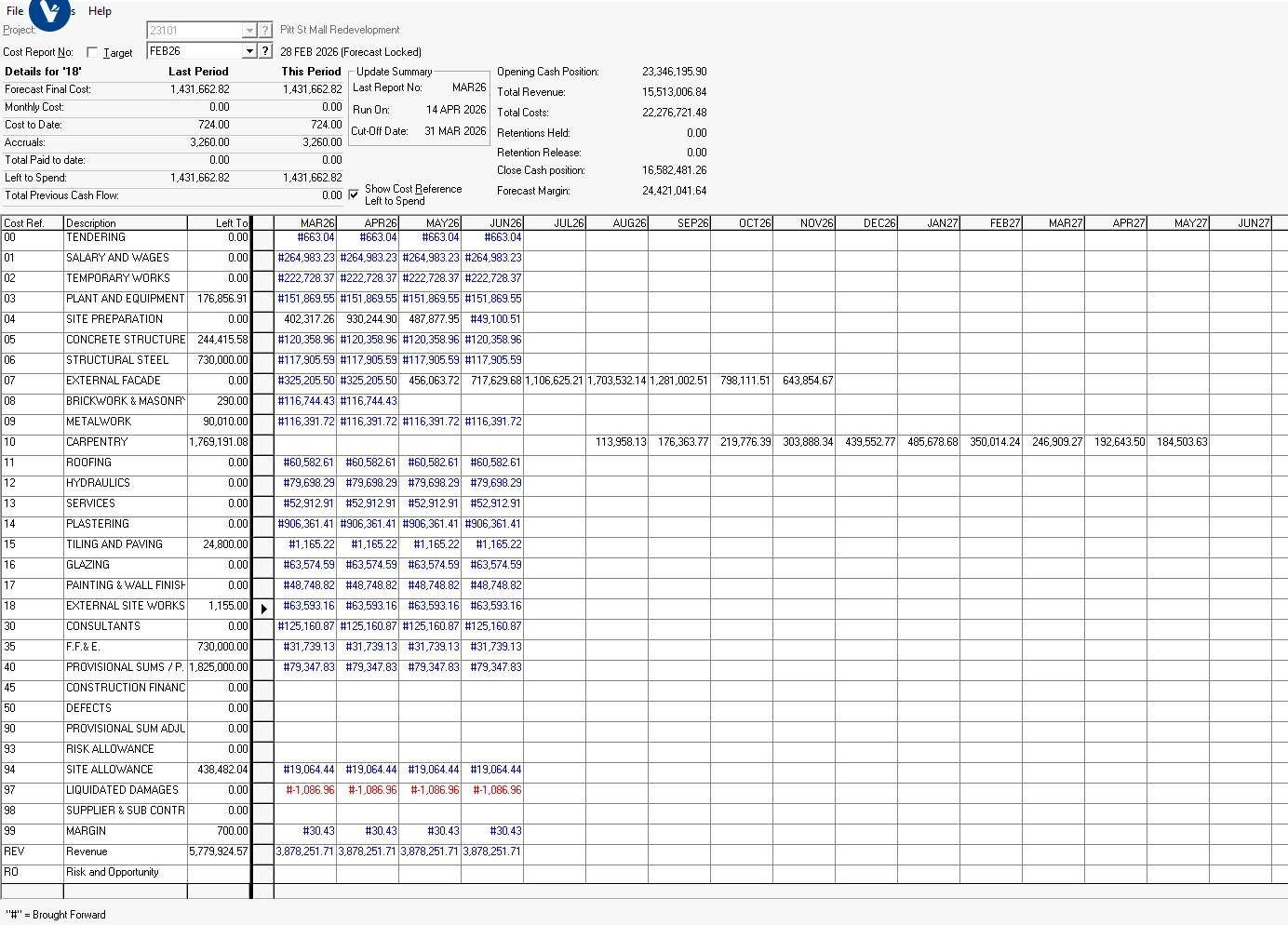Click the Cost Report lookup question mark button
Viewport: 1288px width, 925px height.
(x=265, y=51)
